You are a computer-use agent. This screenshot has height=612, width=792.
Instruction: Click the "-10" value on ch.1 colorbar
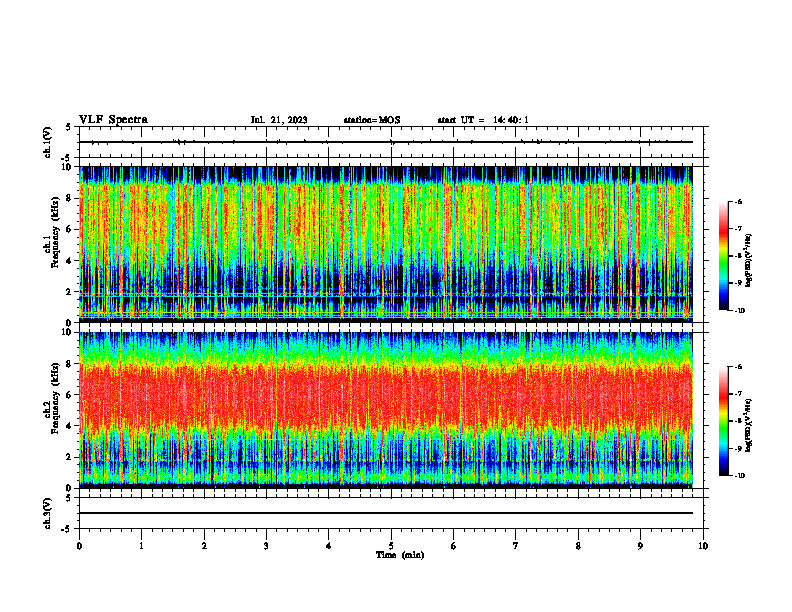[x=740, y=311]
